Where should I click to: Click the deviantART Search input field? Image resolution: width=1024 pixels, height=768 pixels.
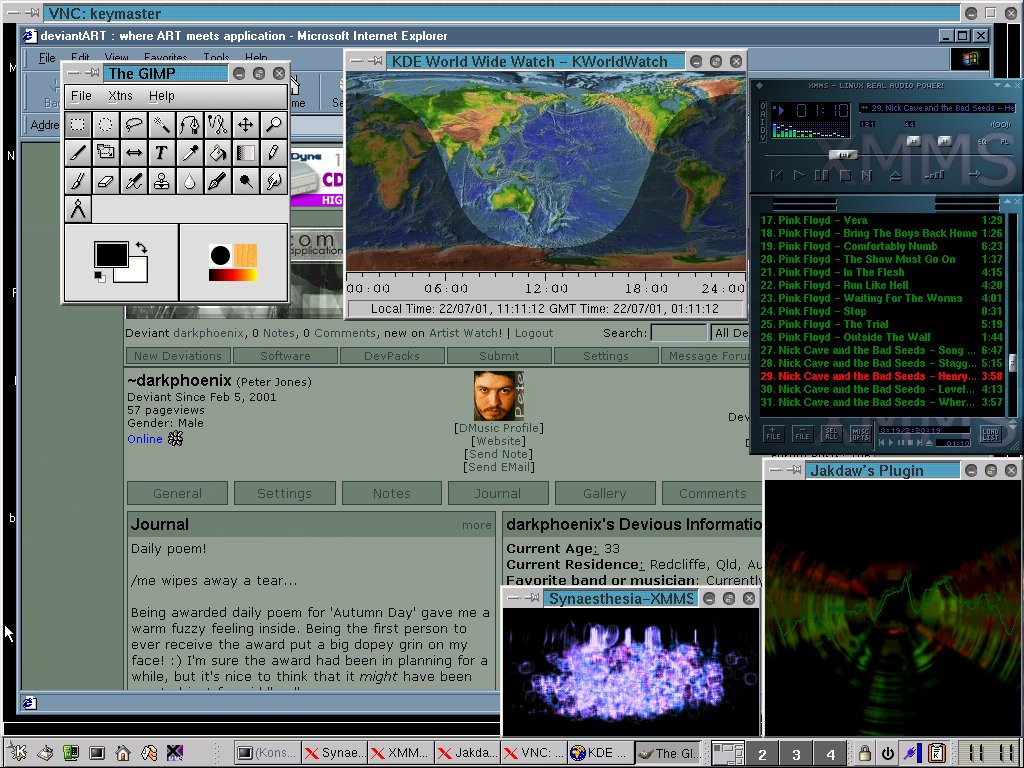tap(679, 333)
